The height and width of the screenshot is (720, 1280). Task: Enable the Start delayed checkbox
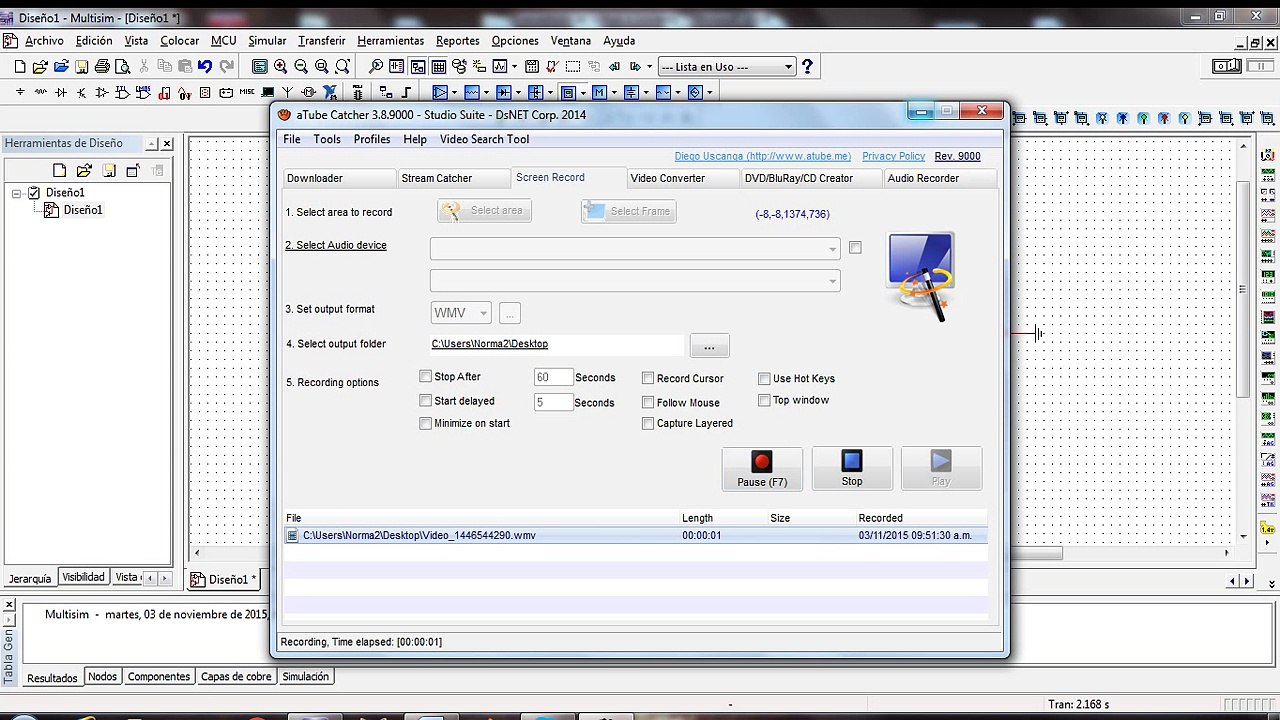[426, 401]
